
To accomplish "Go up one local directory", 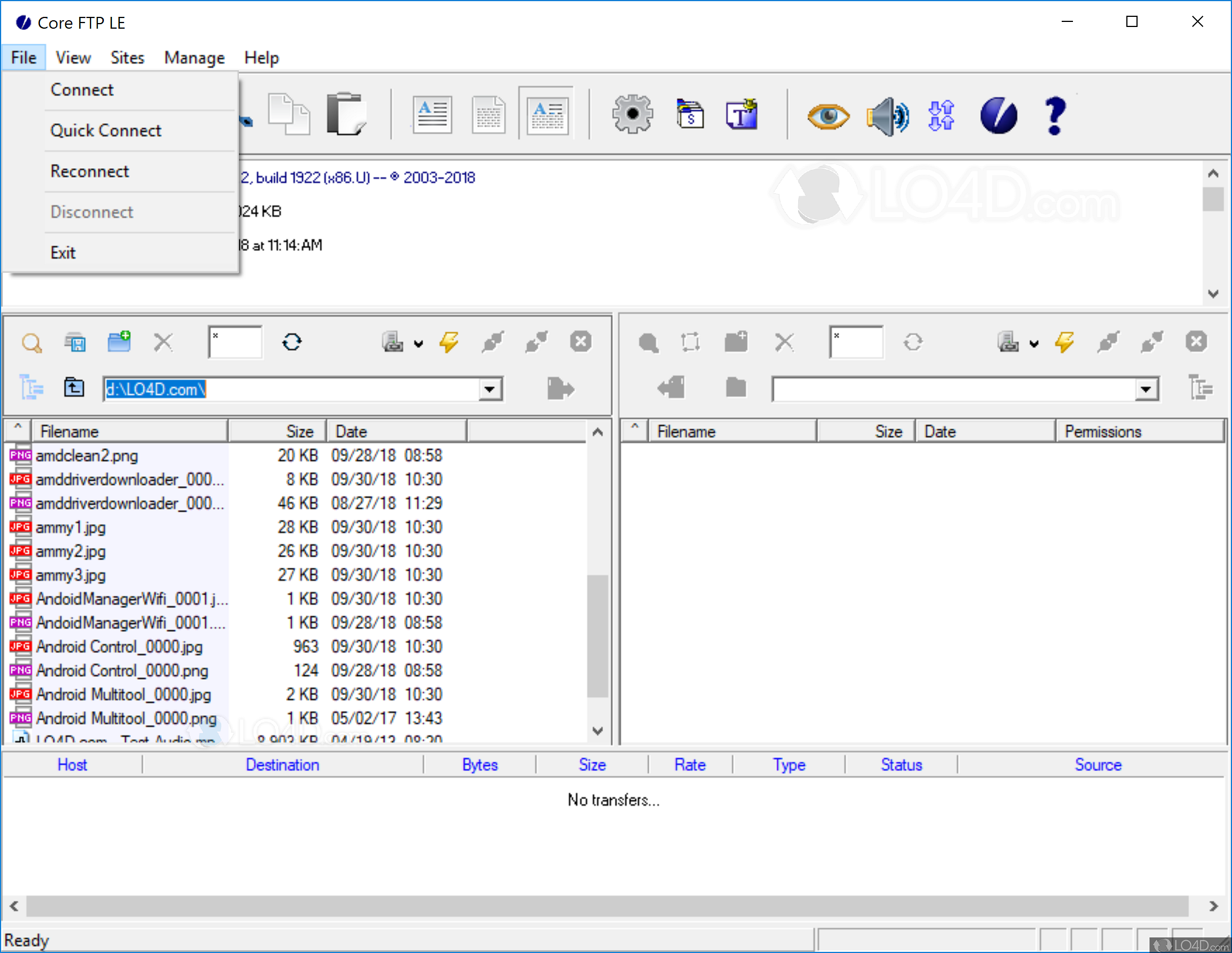I will point(74,387).
